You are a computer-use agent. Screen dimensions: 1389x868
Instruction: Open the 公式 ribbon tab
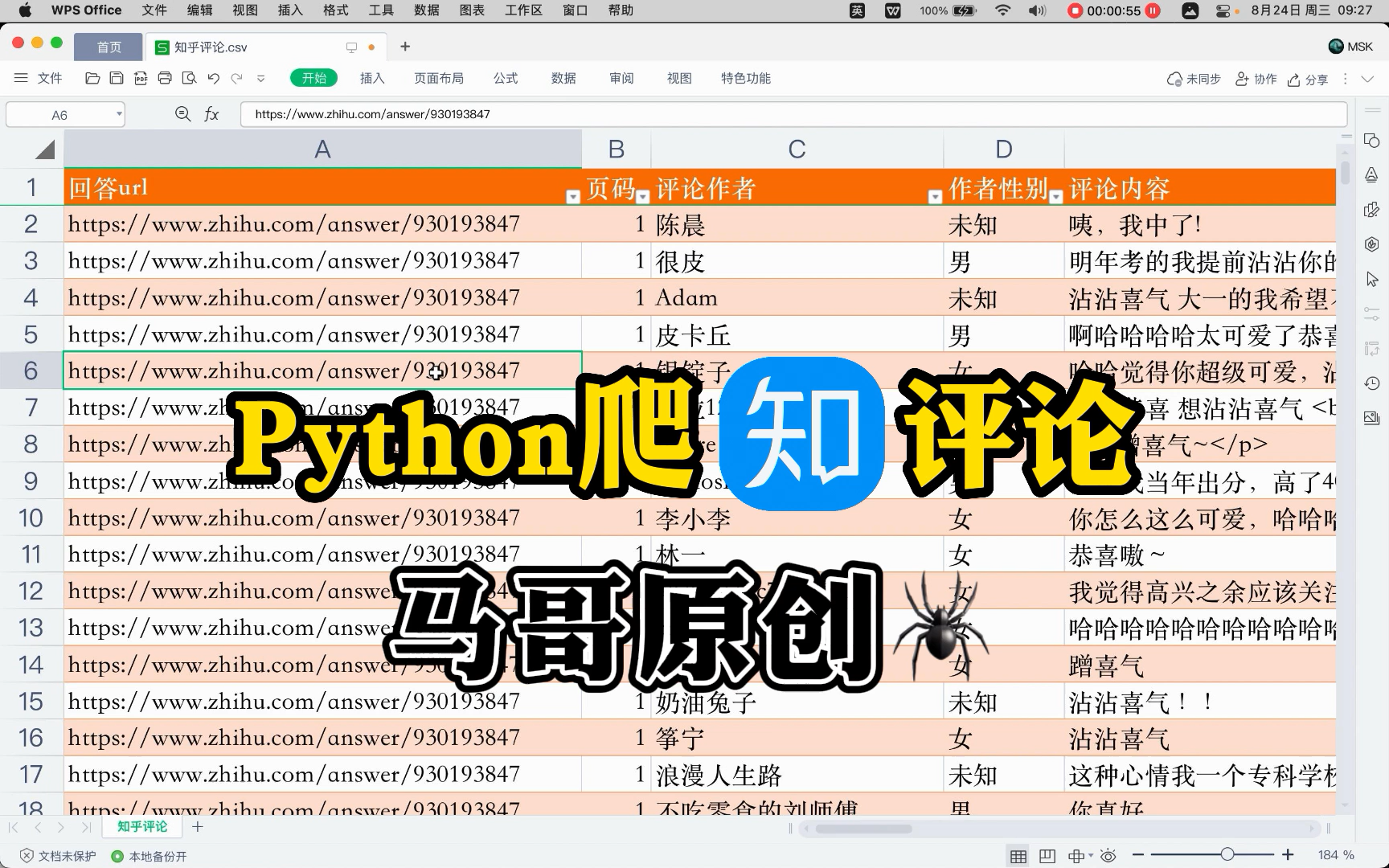506,78
